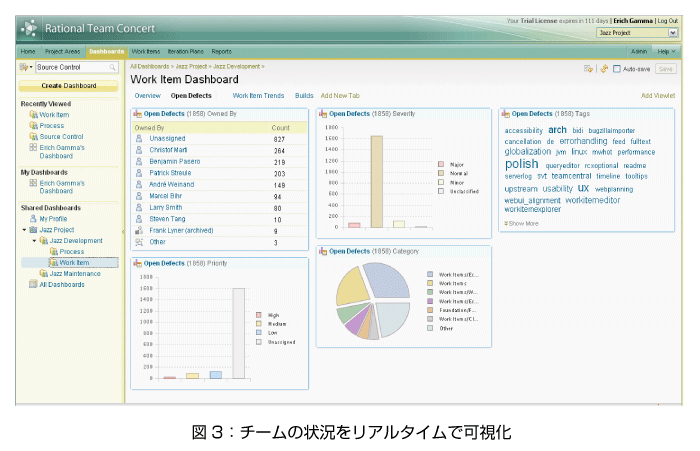Click the High legend swatch in Priority chart
Viewport: 700px width, 451px height.
pyautogui.click(x=258, y=315)
